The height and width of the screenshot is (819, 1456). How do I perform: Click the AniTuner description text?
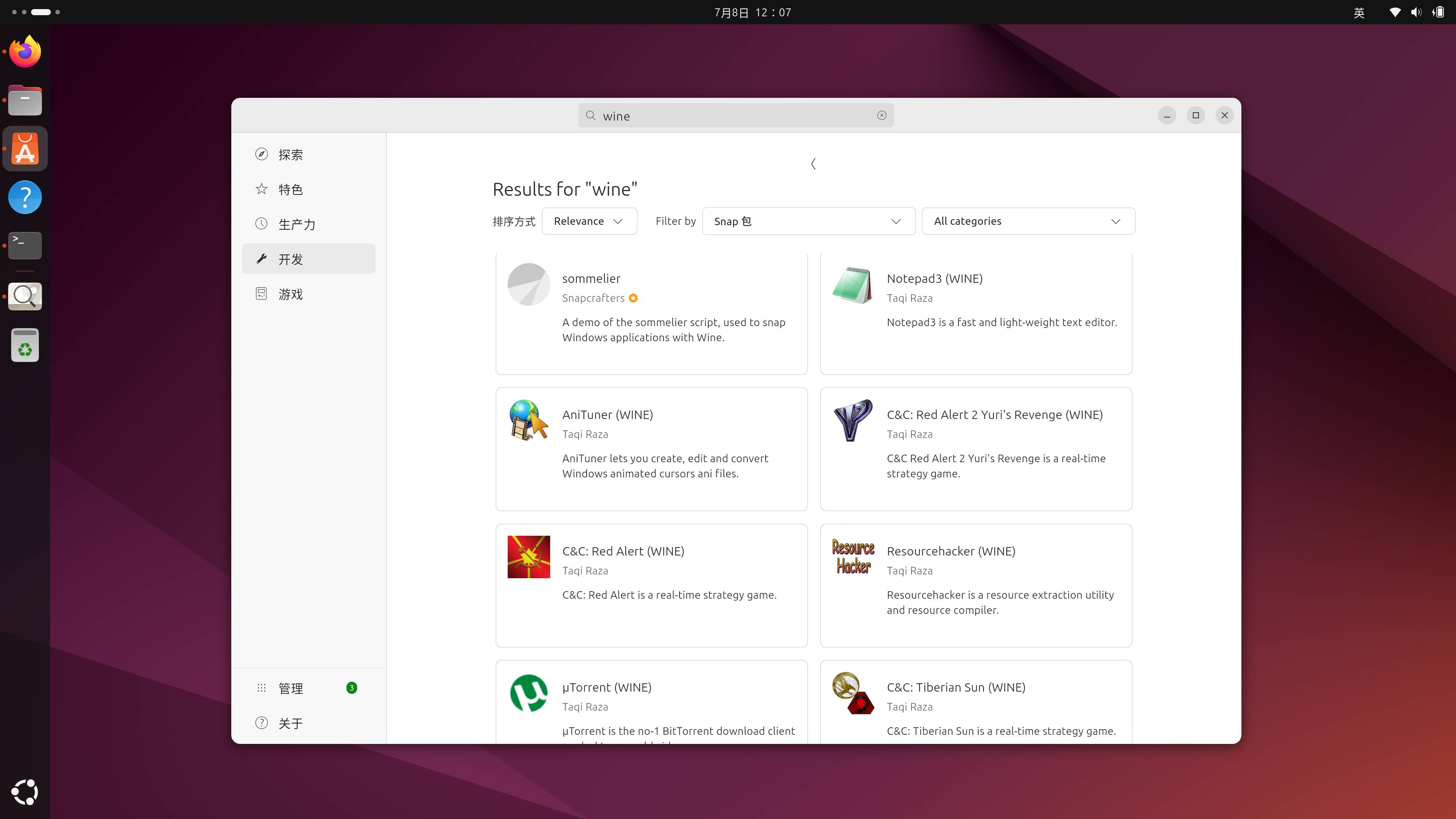(665, 466)
